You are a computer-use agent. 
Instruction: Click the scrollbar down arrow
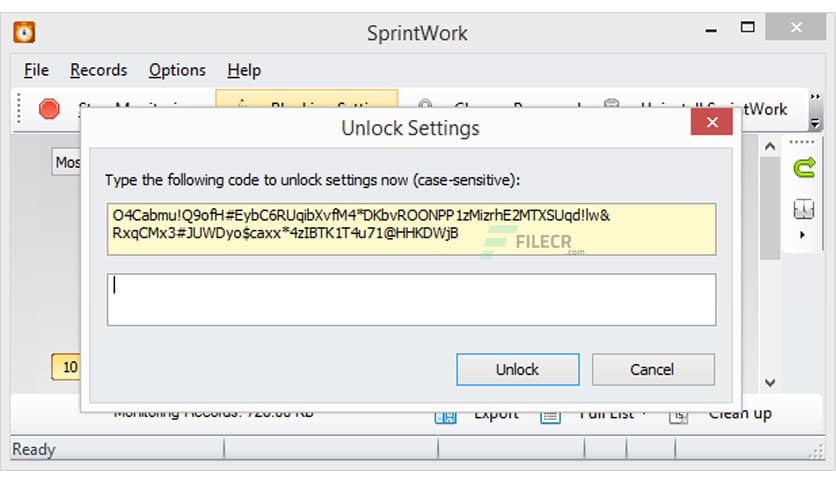(x=770, y=382)
